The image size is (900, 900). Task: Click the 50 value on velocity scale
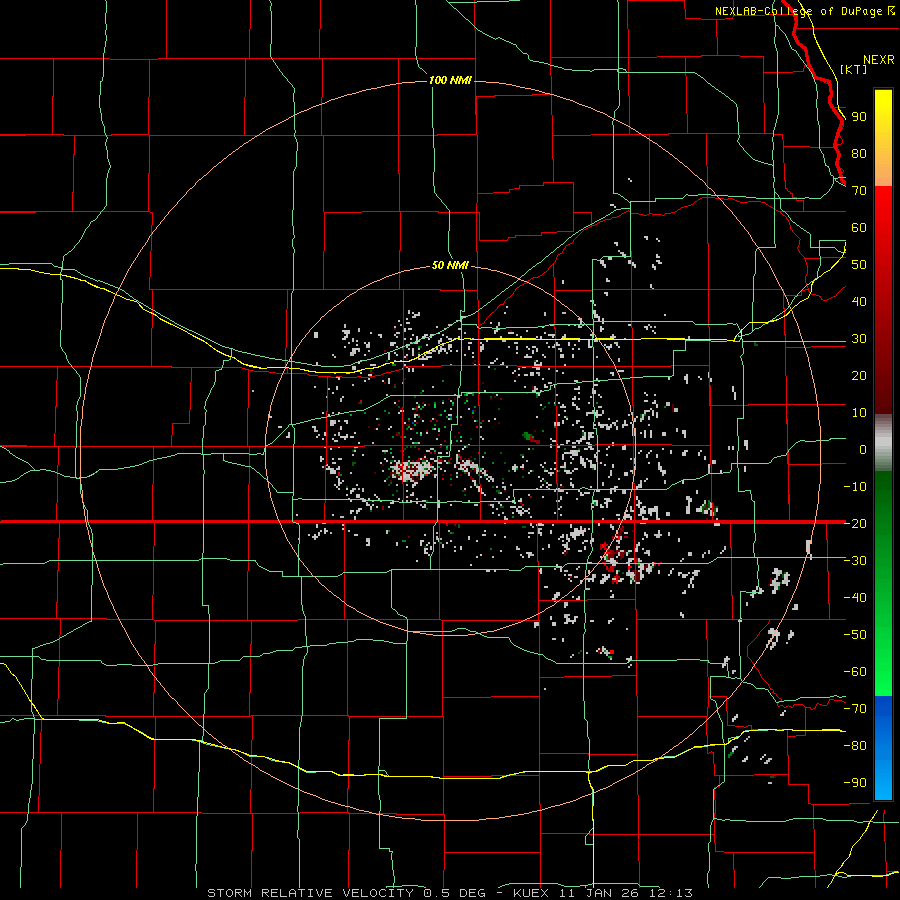click(x=859, y=265)
